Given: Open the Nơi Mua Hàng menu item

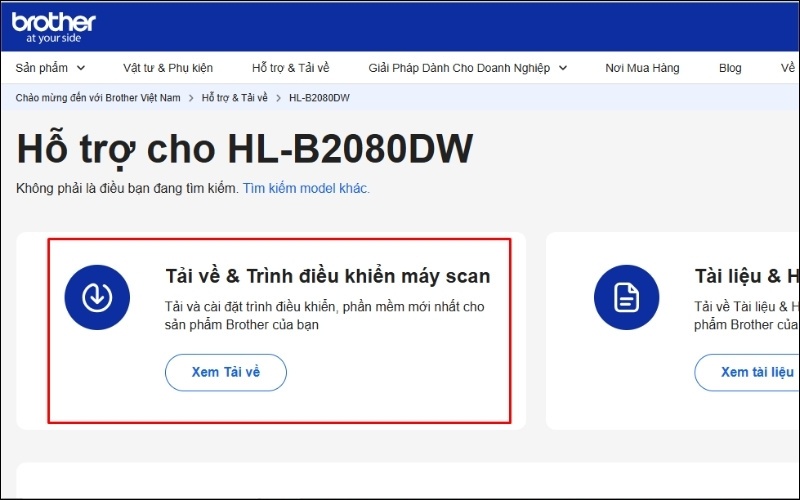Looking at the screenshot, I should pos(642,68).
